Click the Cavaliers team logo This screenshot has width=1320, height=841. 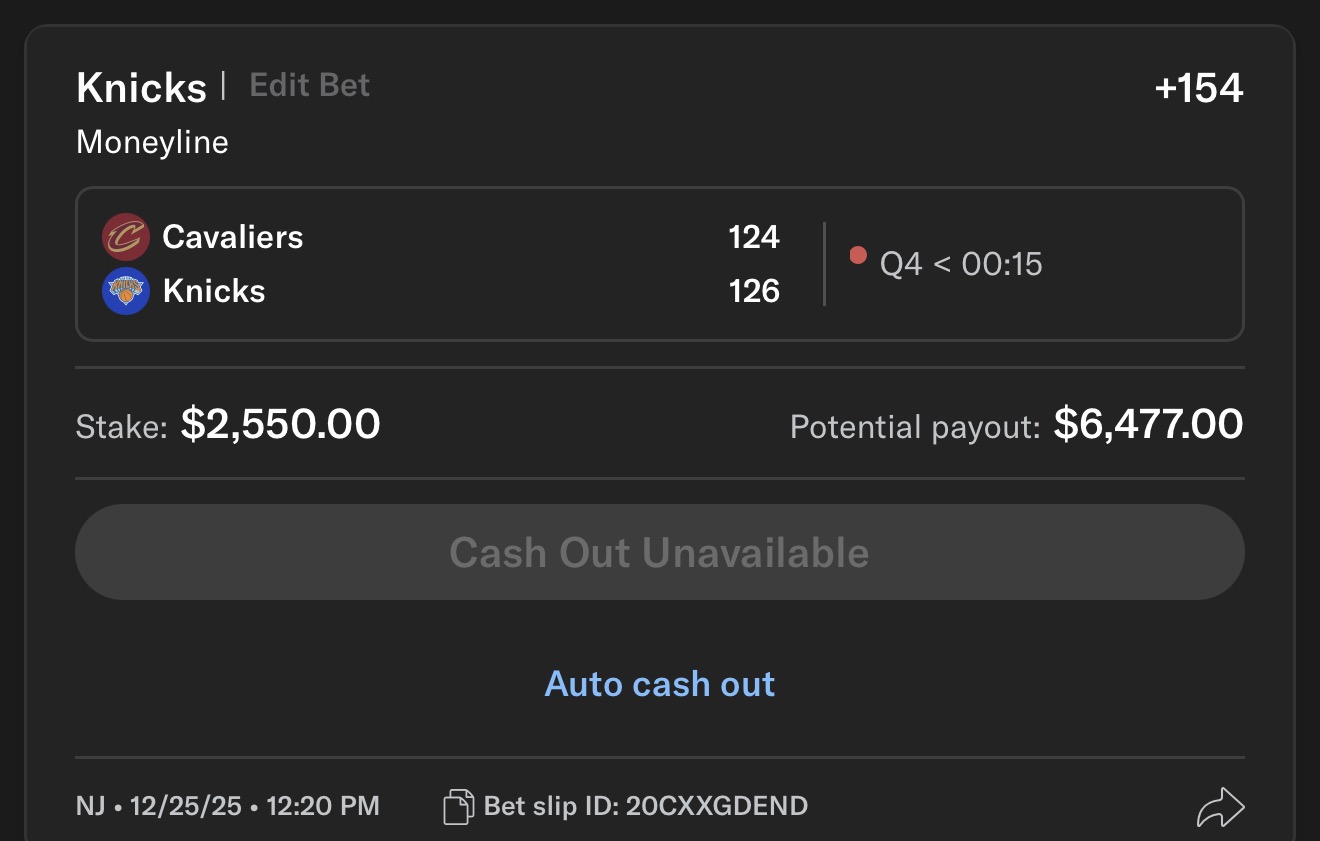point(126,237)
